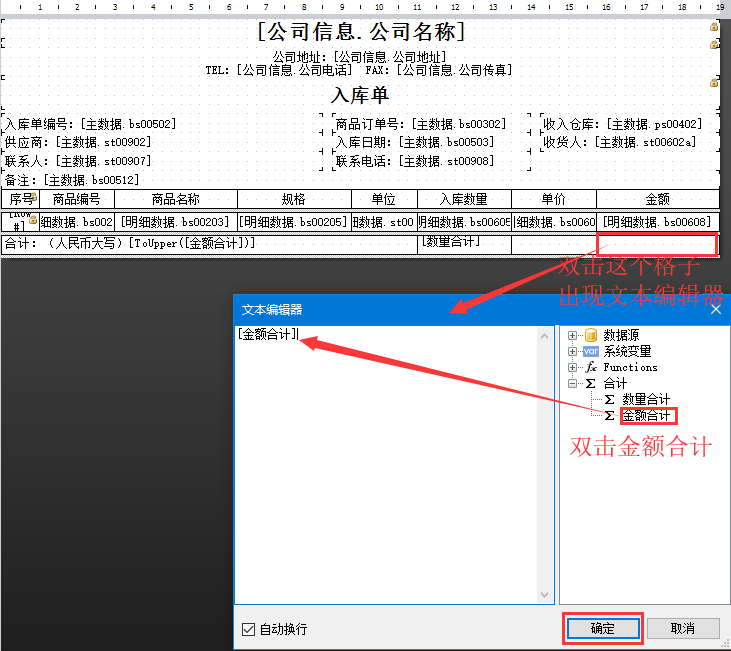This screenshot has height=651, width=731.
Task: Click inside the text area containing [金额合计]
Action: [x=390, y=460]
